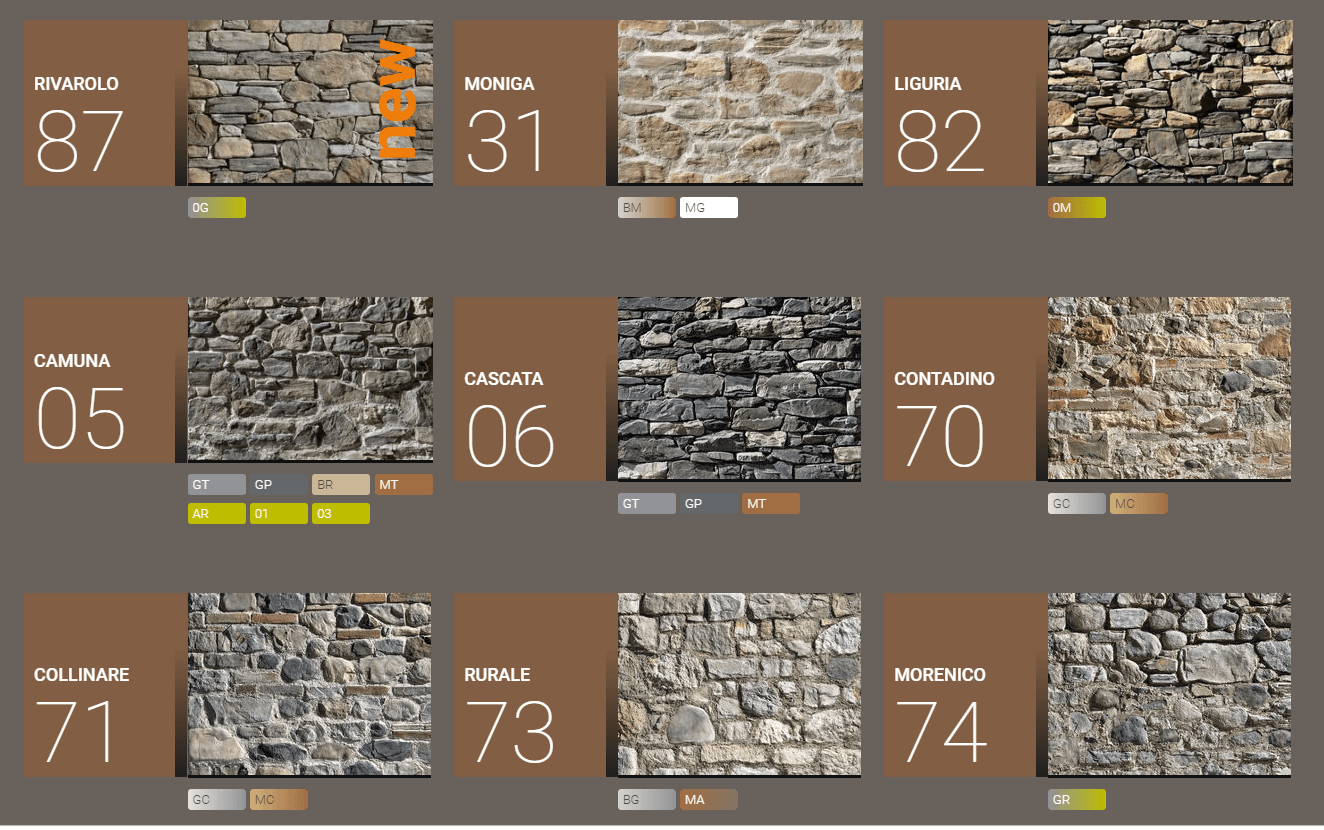Click the large number 82
The image size is (1324, 830).
[x=940, y=142]
